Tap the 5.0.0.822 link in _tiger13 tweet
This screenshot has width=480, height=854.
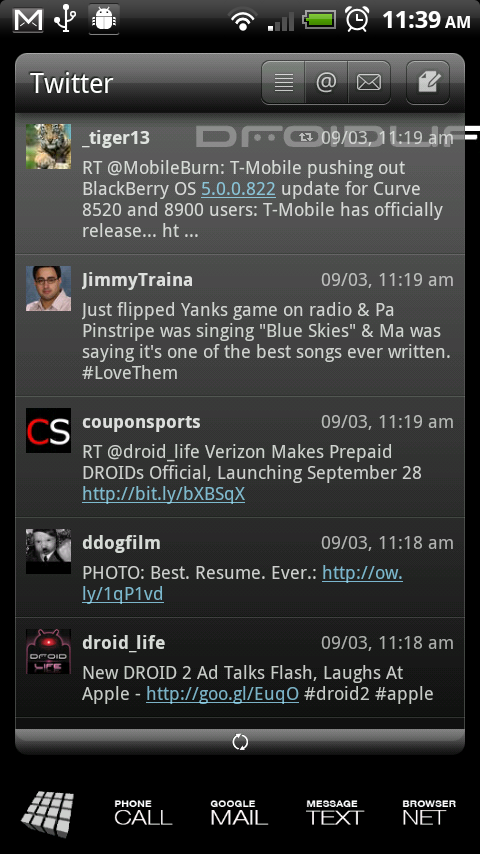pyautogui.click(x=238, y=188)
